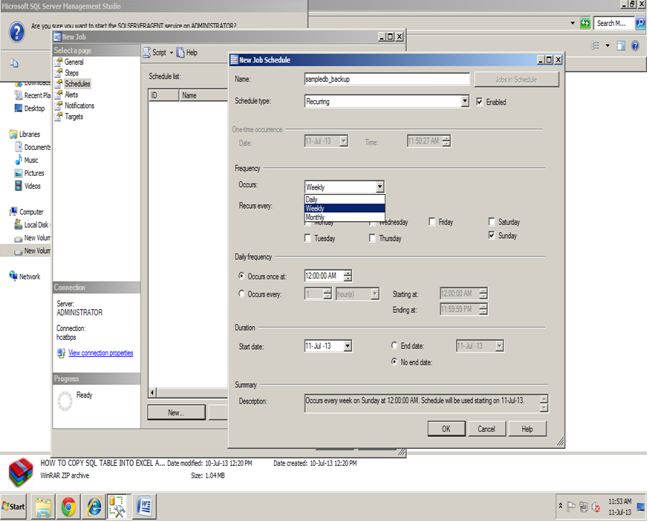Image resolution: width=650 pixels, height=522 pixels.
Task: Click the connection properties icon
Action: point(61,353)
